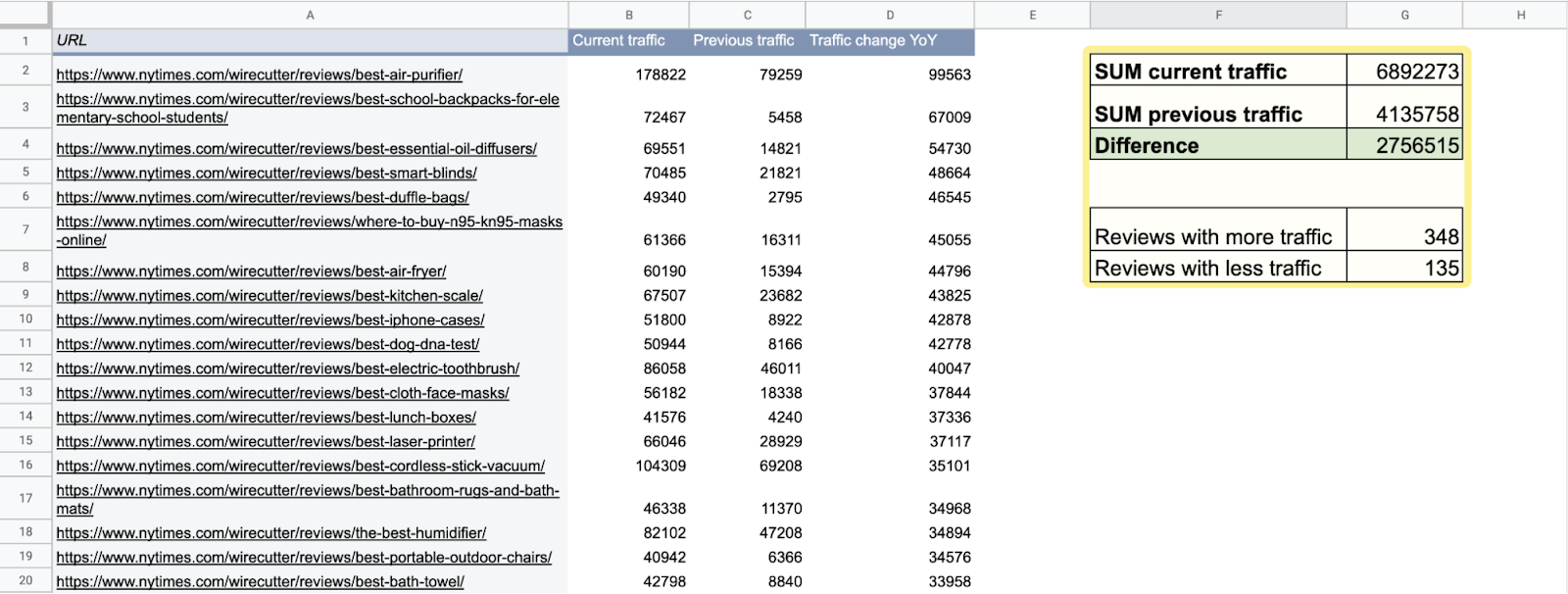The height and width of the screenshot is (594, 1568).
Task: Select previous traffic cell 28929
Action: [x=747, y=441]
